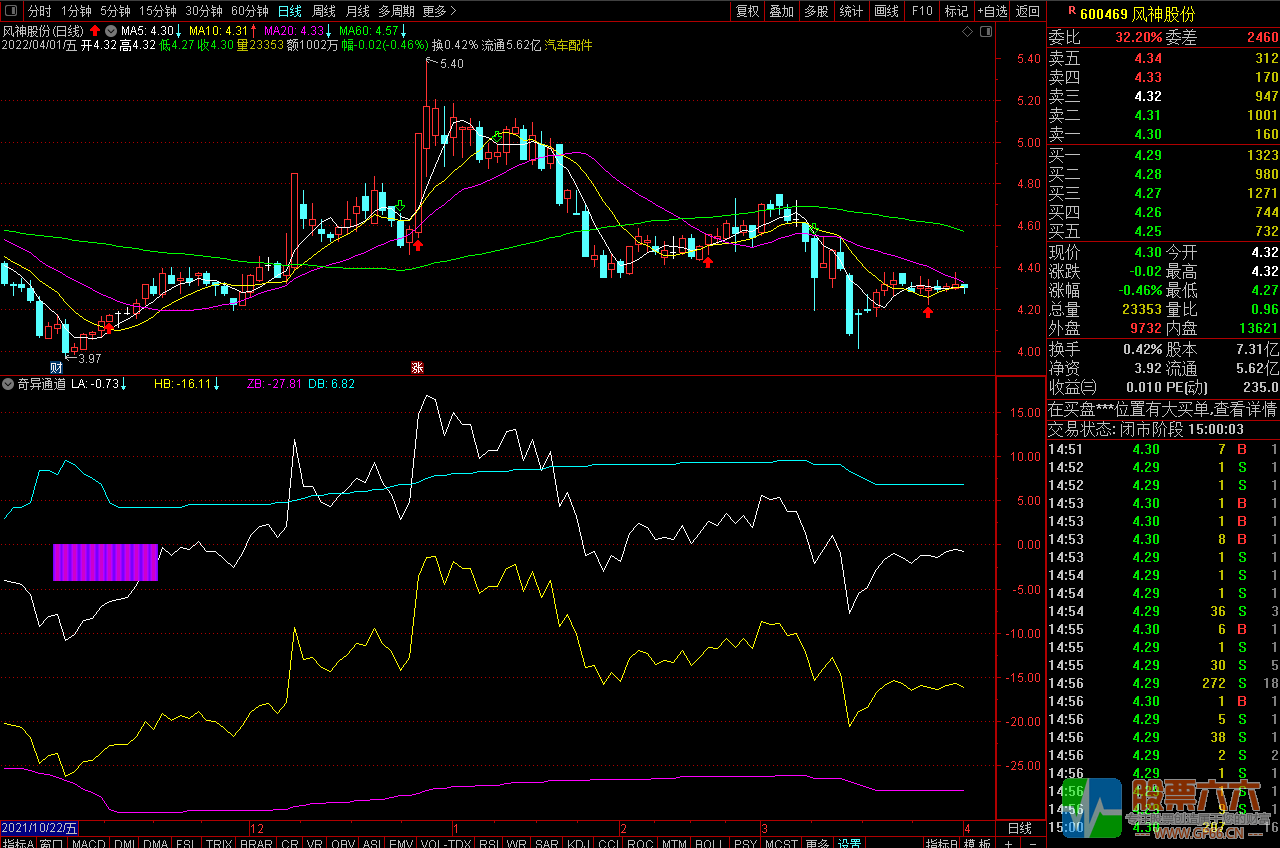Select the DMA indicator tab

(x=156, y=844)
